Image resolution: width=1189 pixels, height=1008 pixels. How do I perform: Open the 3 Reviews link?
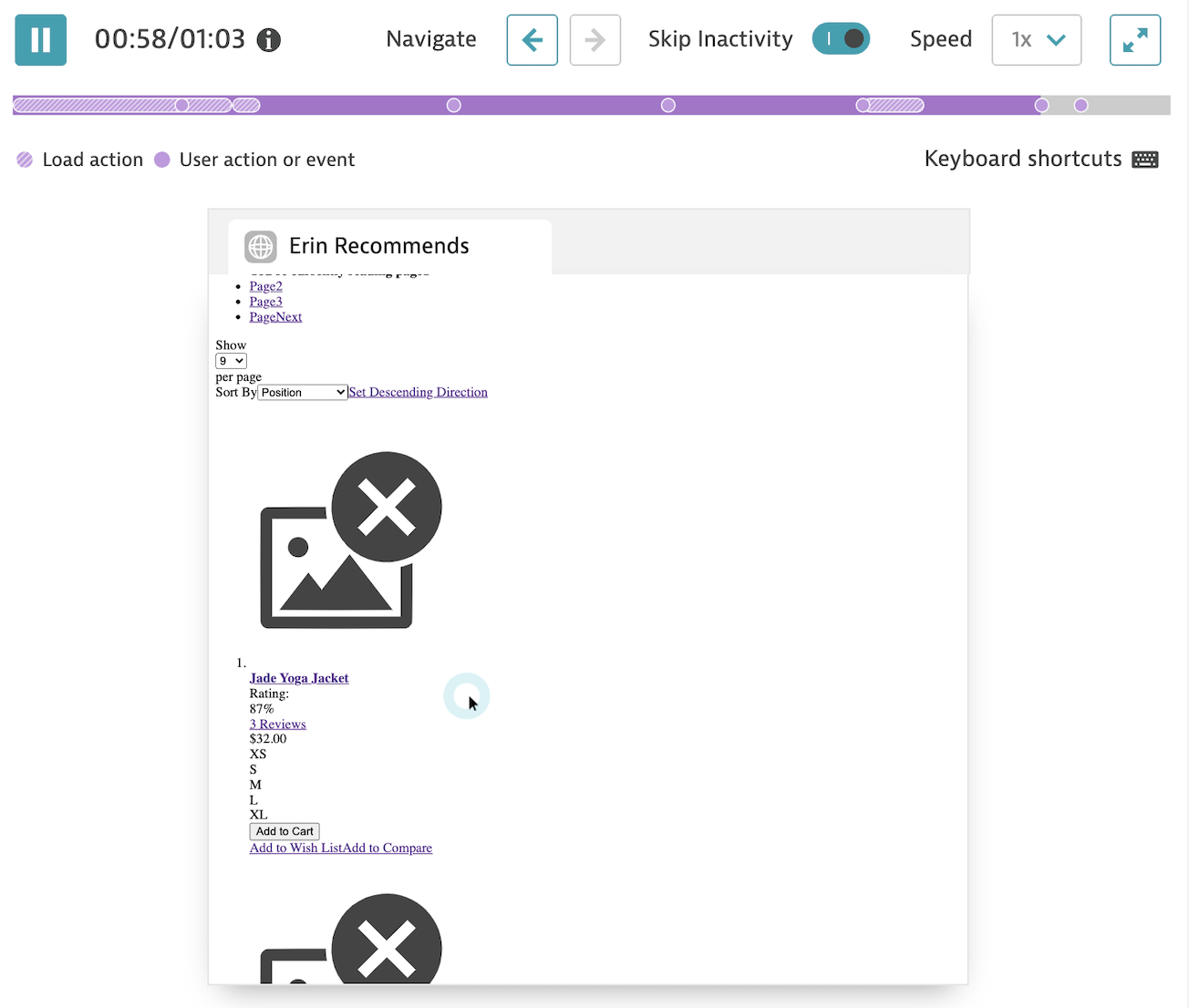coord(278,725)
